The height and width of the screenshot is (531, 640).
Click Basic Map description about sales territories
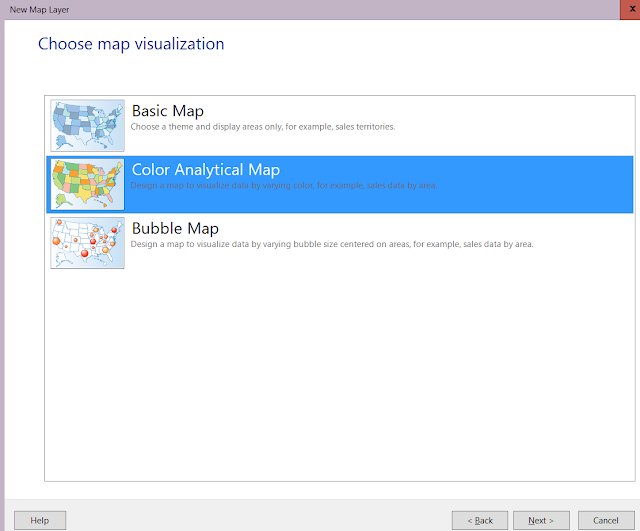(x=263, y=127)
